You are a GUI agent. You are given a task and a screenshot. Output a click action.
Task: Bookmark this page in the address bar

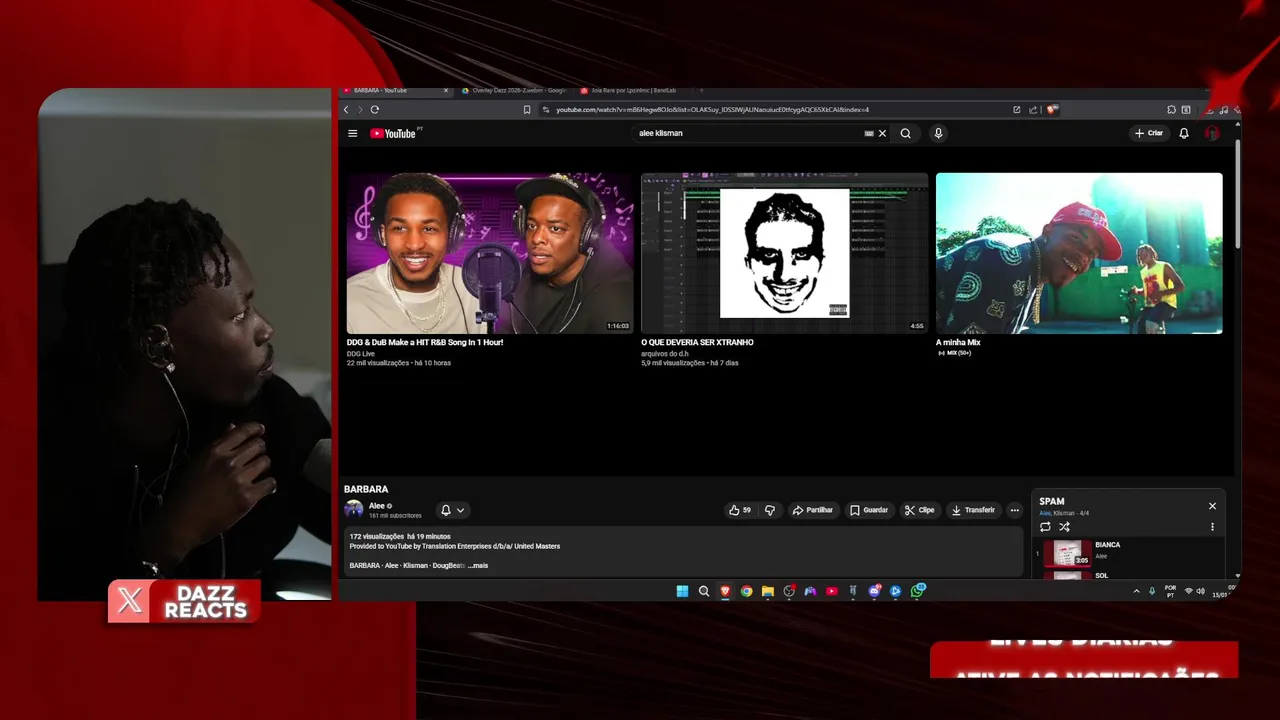(x=527, y=109)
